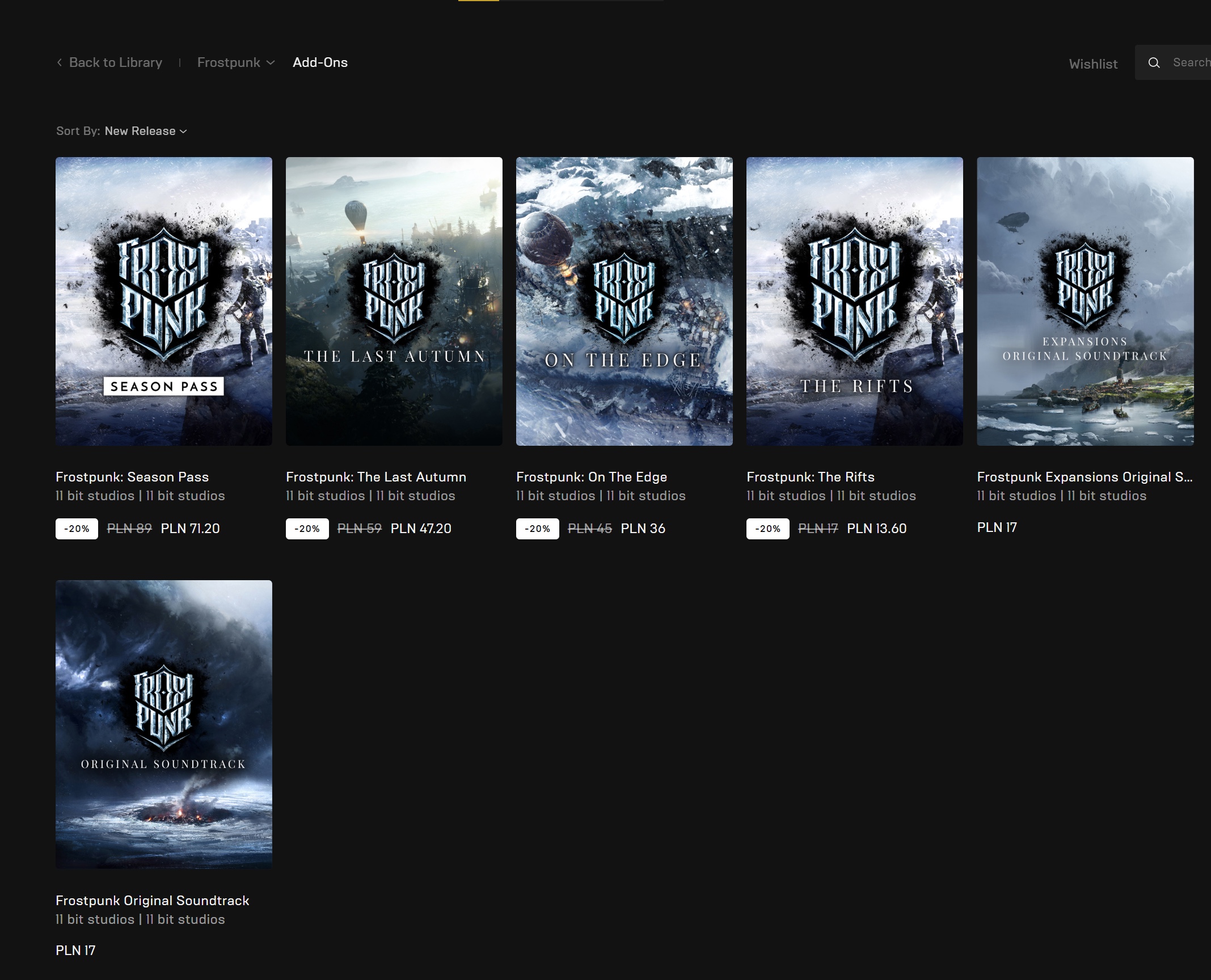The image size is (1211, 980).
Task: Click Frostpunk Original Soundtrack title text
Action: (x=152, y=901)
